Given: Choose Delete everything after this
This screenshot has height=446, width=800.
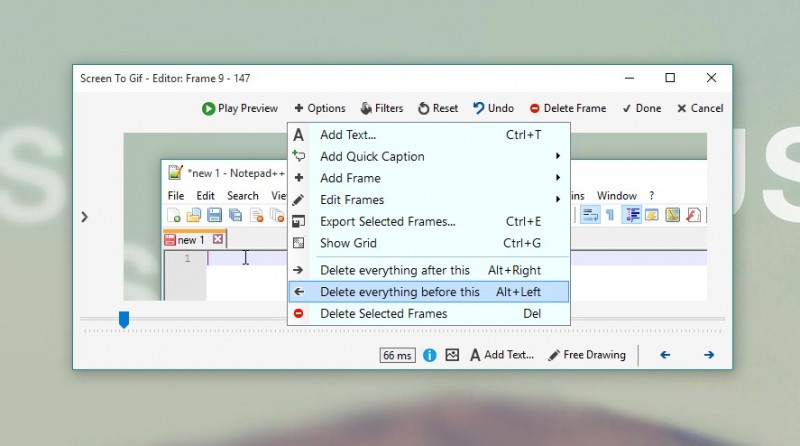Looking at the screenshot, I should coord(429,270).
